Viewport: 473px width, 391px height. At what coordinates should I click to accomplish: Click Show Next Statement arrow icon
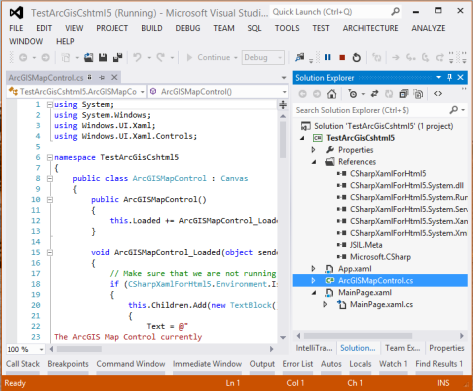[x=396, y=58]
